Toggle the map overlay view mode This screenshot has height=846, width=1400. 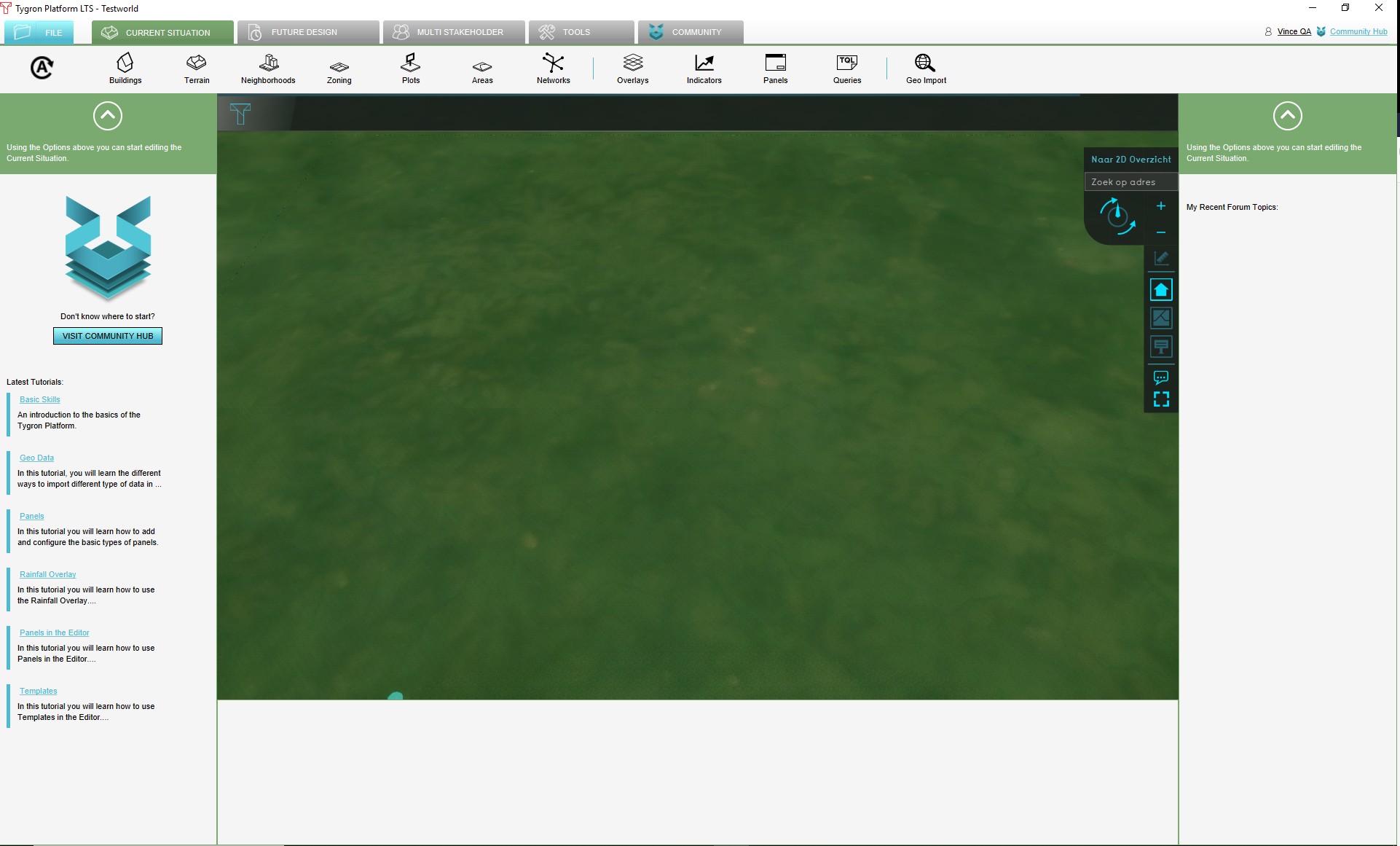pos(1161,318)
